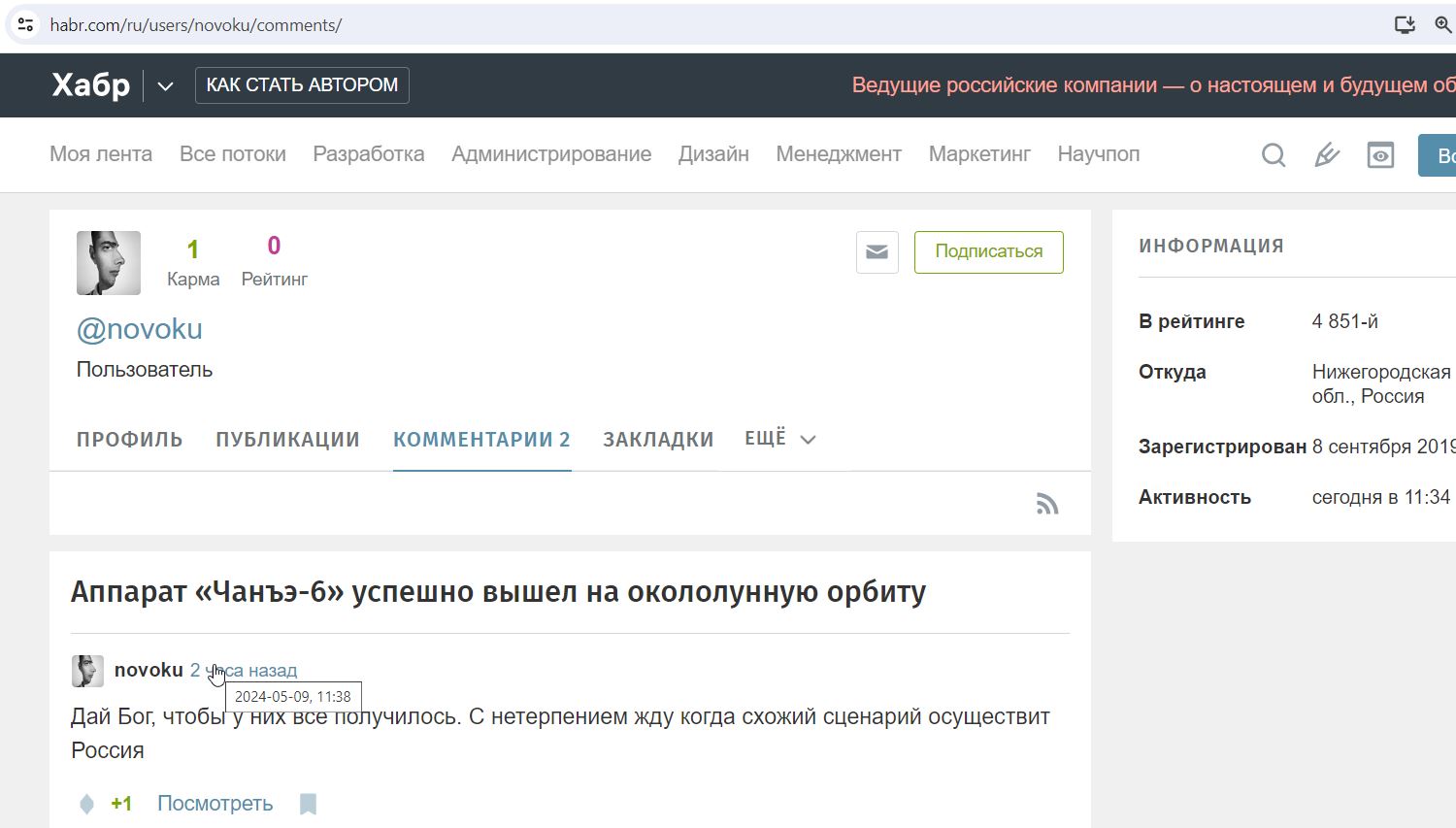The image size is (1456, 828).
Task: Open the Хабр logo home link
Action: tap(90, 85)
